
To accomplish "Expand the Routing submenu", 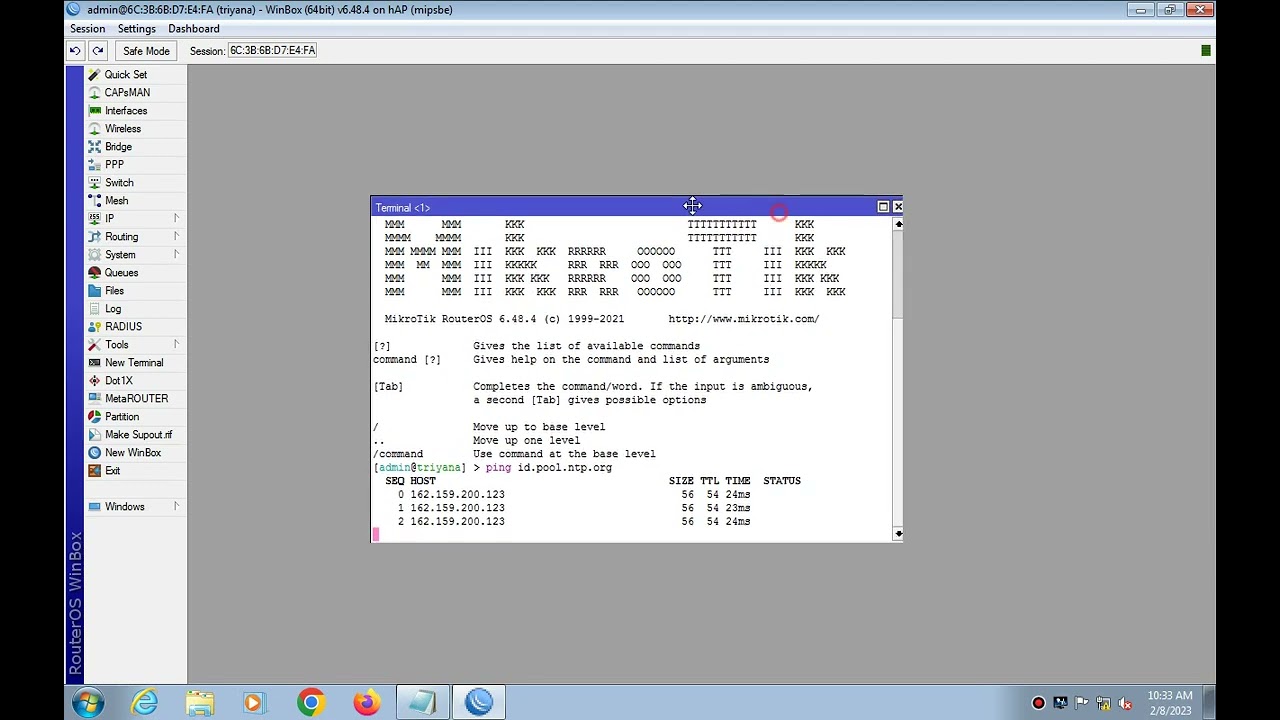I will (x=176, y=237).
